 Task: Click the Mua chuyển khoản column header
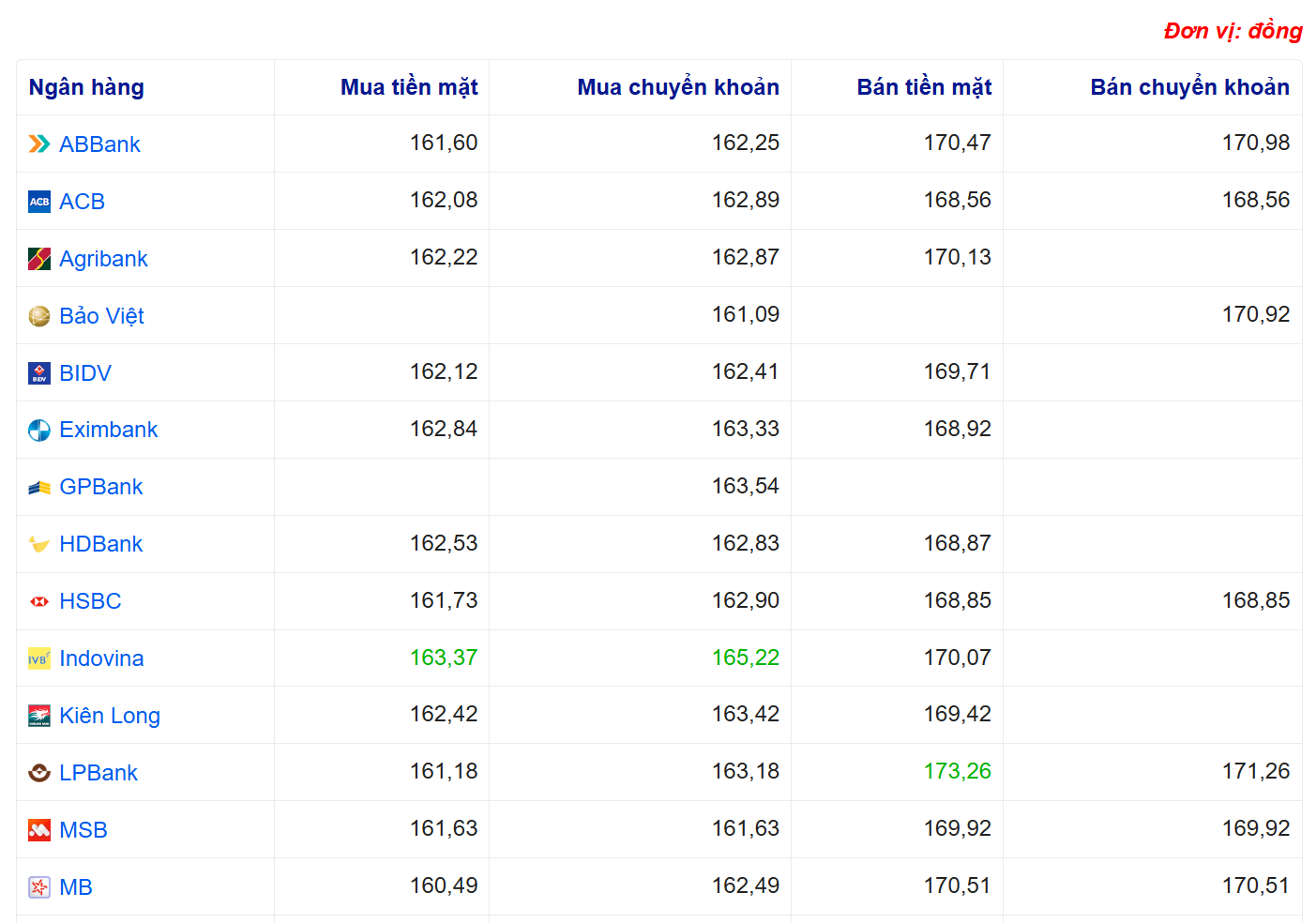click(x=677, y=87)
